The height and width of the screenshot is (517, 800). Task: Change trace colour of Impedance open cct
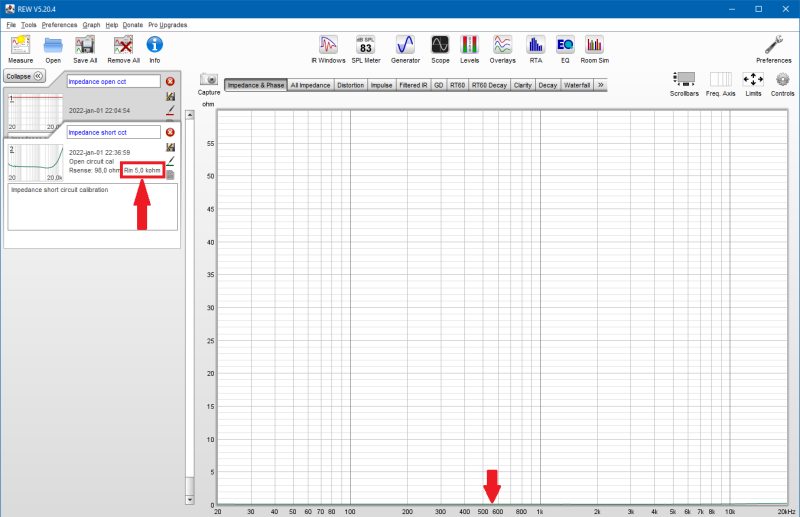[170, 110]
